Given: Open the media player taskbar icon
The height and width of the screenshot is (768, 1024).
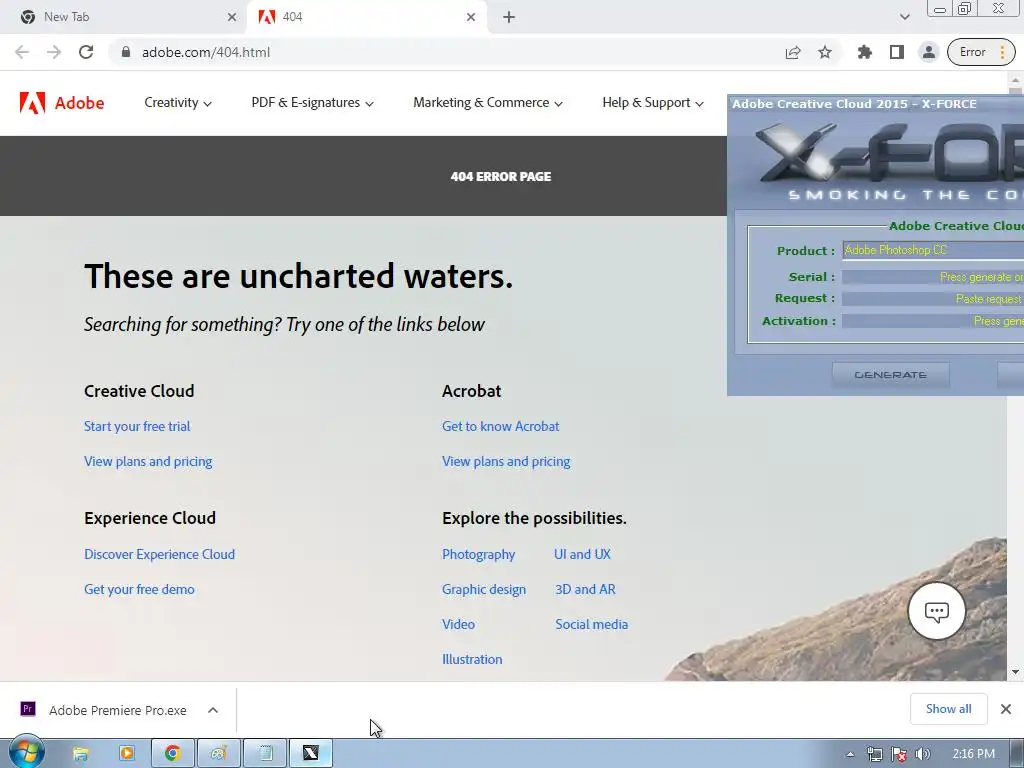Looking at the screenshot, I should [x=127, y=754].
